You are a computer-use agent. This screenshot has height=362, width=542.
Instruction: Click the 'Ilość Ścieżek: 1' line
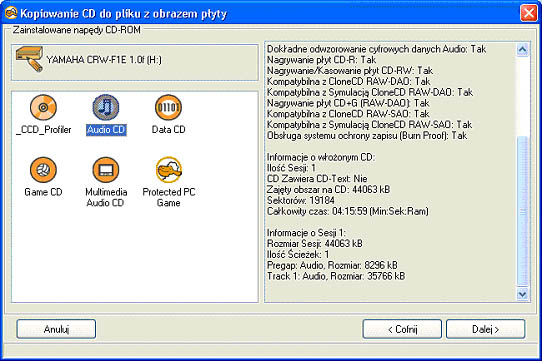pyautogui.click(x=298, y=254)
